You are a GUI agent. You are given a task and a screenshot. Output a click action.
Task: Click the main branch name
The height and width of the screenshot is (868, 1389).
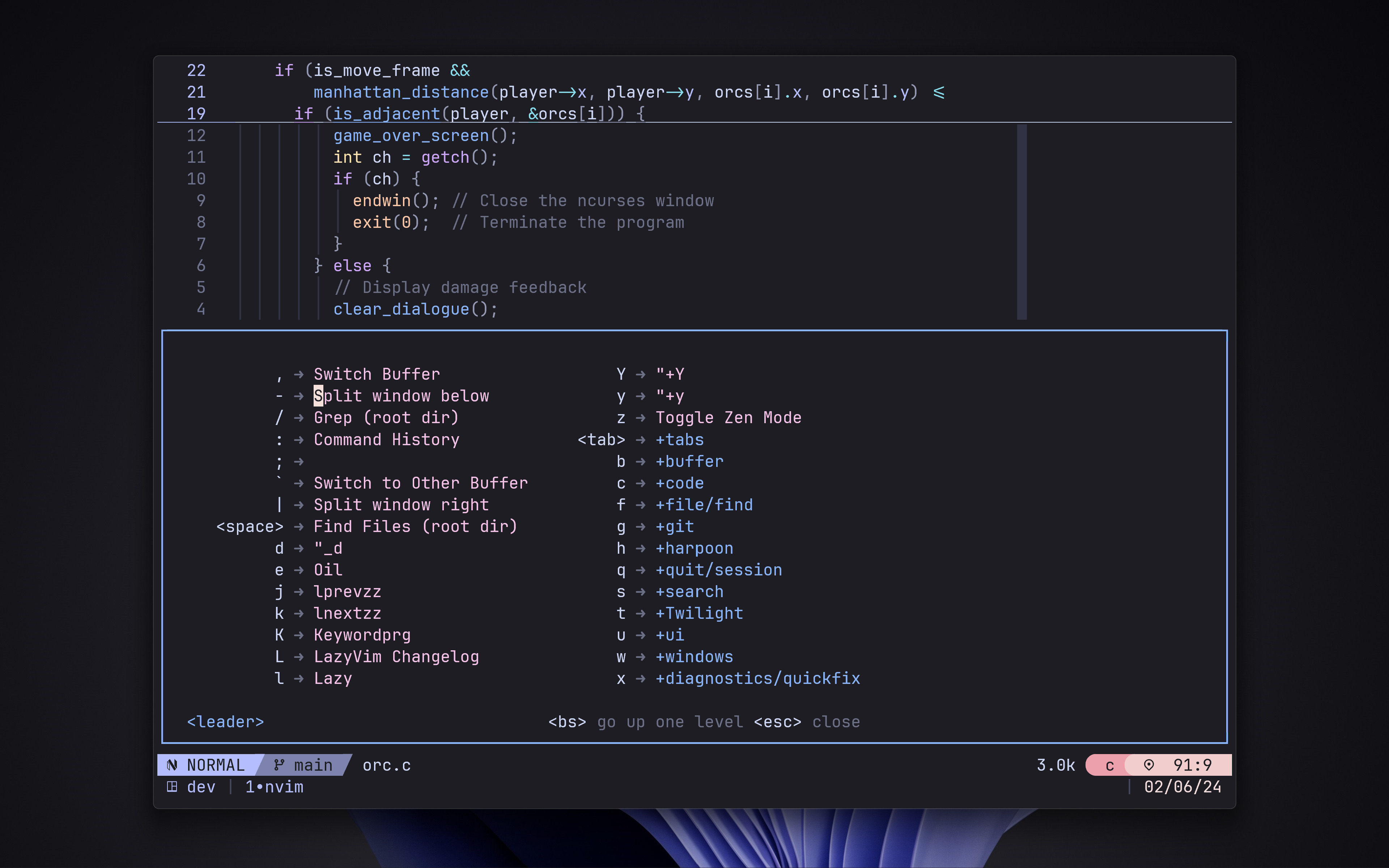pyautogui.click(x=313, y=765)
